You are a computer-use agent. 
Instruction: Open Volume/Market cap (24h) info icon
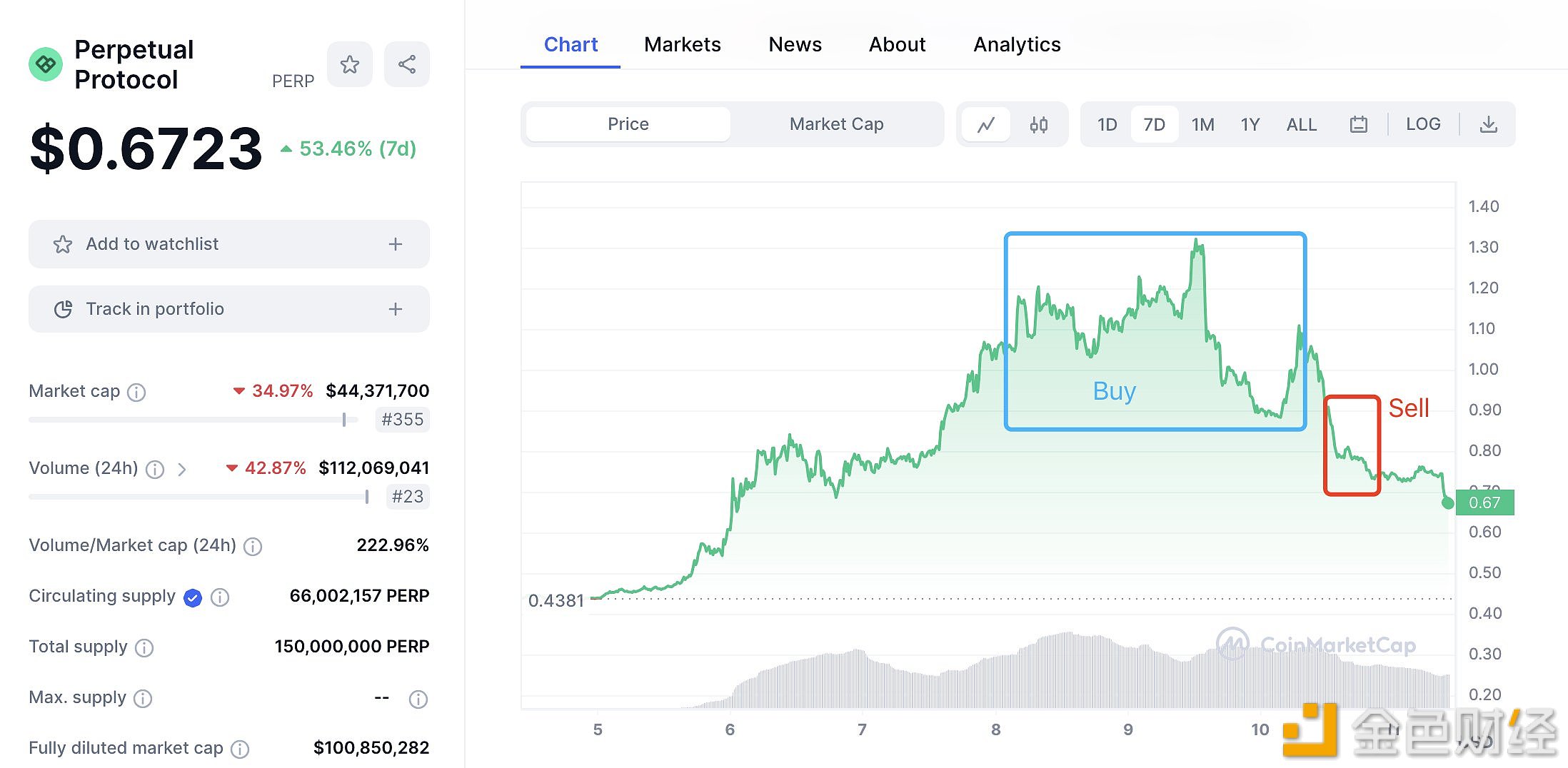[x=253, y=546]
